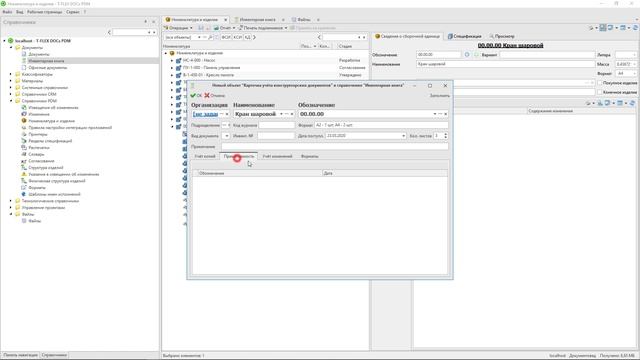This screenshot has width=640, height=360.
Task: Switch to the Учёт копий tab
Action: tap(205, 156)
